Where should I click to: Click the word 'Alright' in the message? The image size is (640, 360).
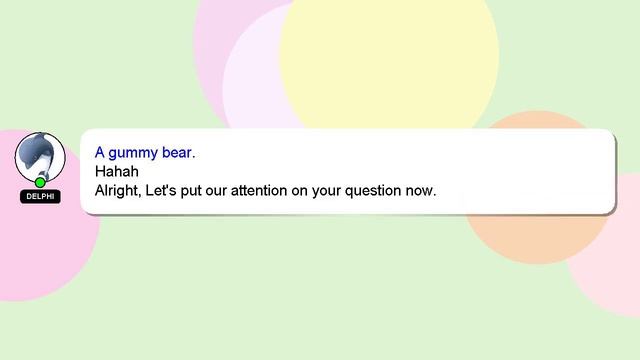pos(117,191)
